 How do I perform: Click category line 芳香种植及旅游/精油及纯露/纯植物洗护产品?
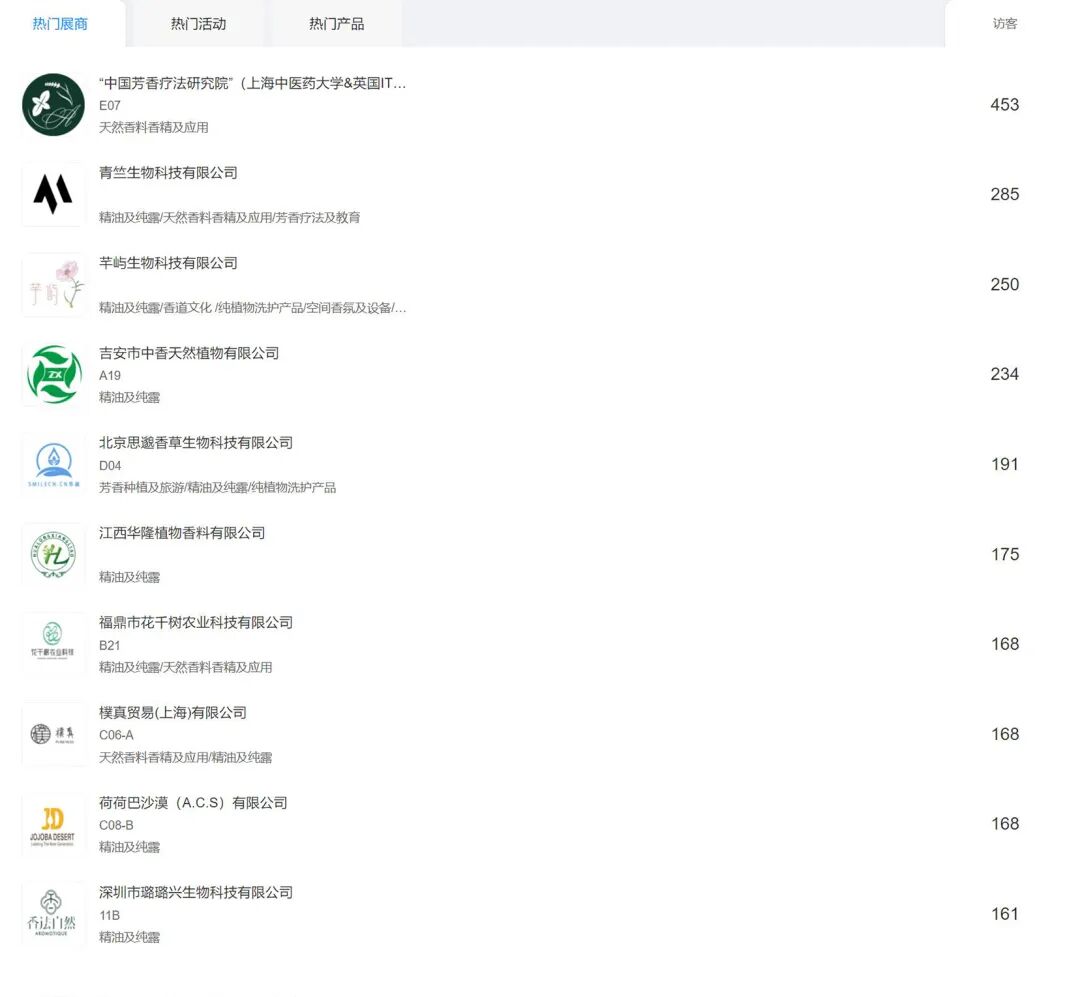218,488
